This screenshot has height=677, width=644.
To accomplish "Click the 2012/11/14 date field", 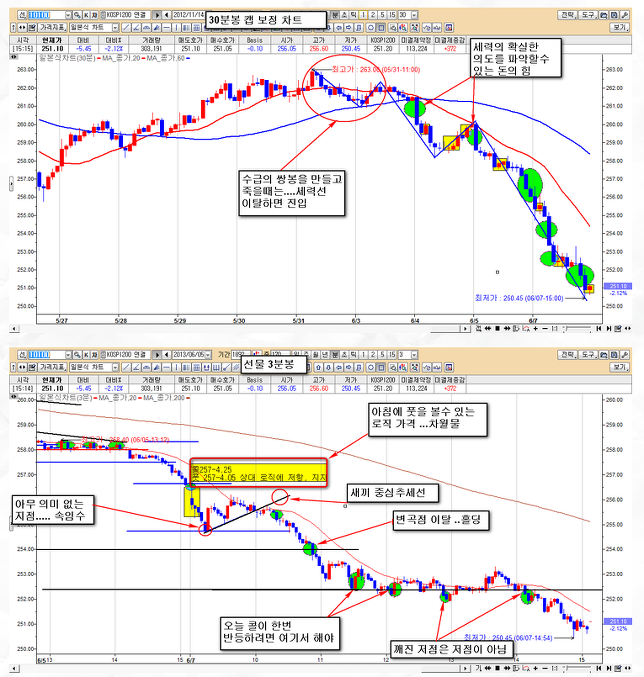I will click(x=189, y=15).
